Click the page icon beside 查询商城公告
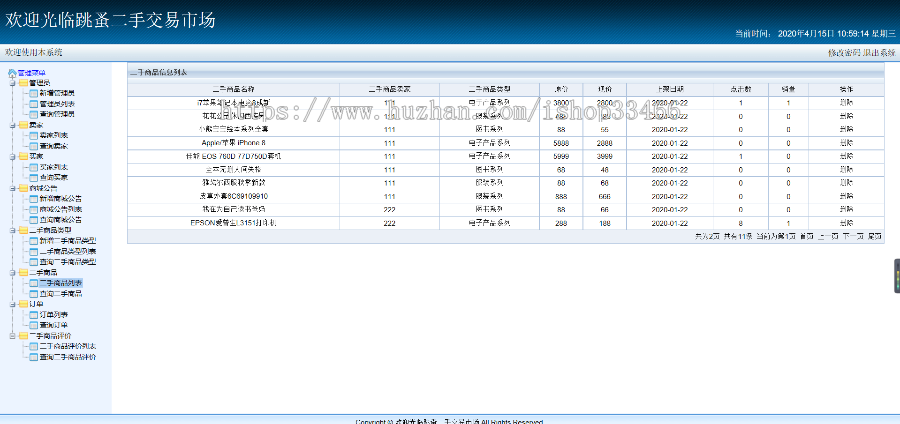900x424 pixels. tap(33, 219)
